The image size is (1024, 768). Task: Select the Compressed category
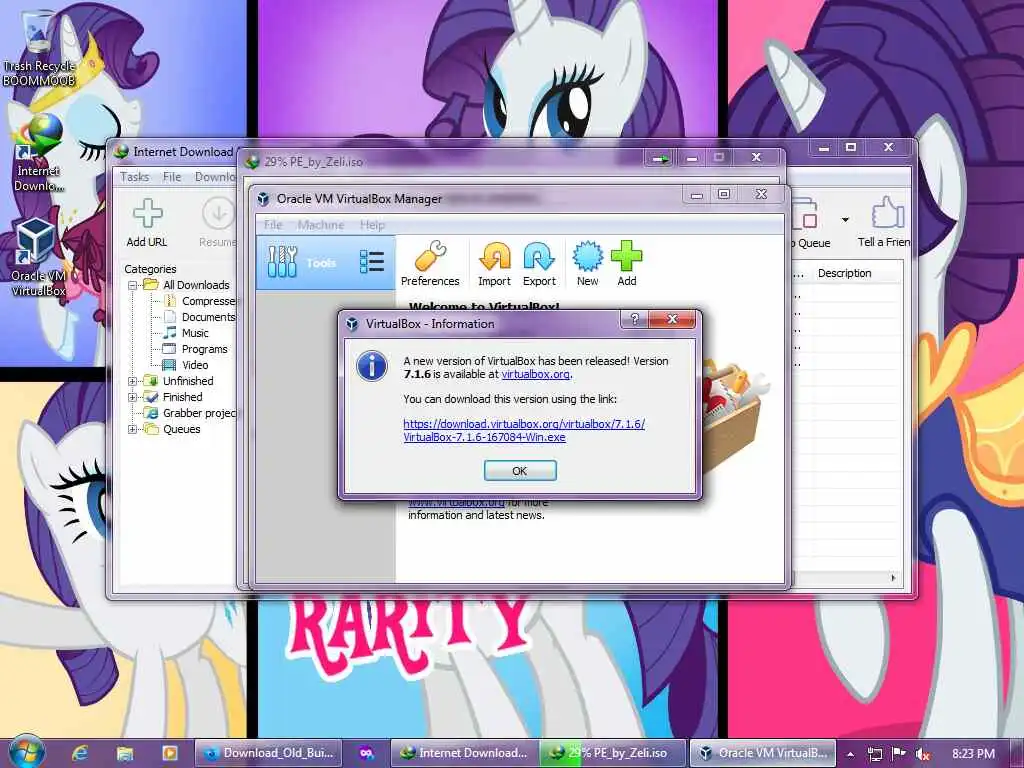tap(199, 301)
